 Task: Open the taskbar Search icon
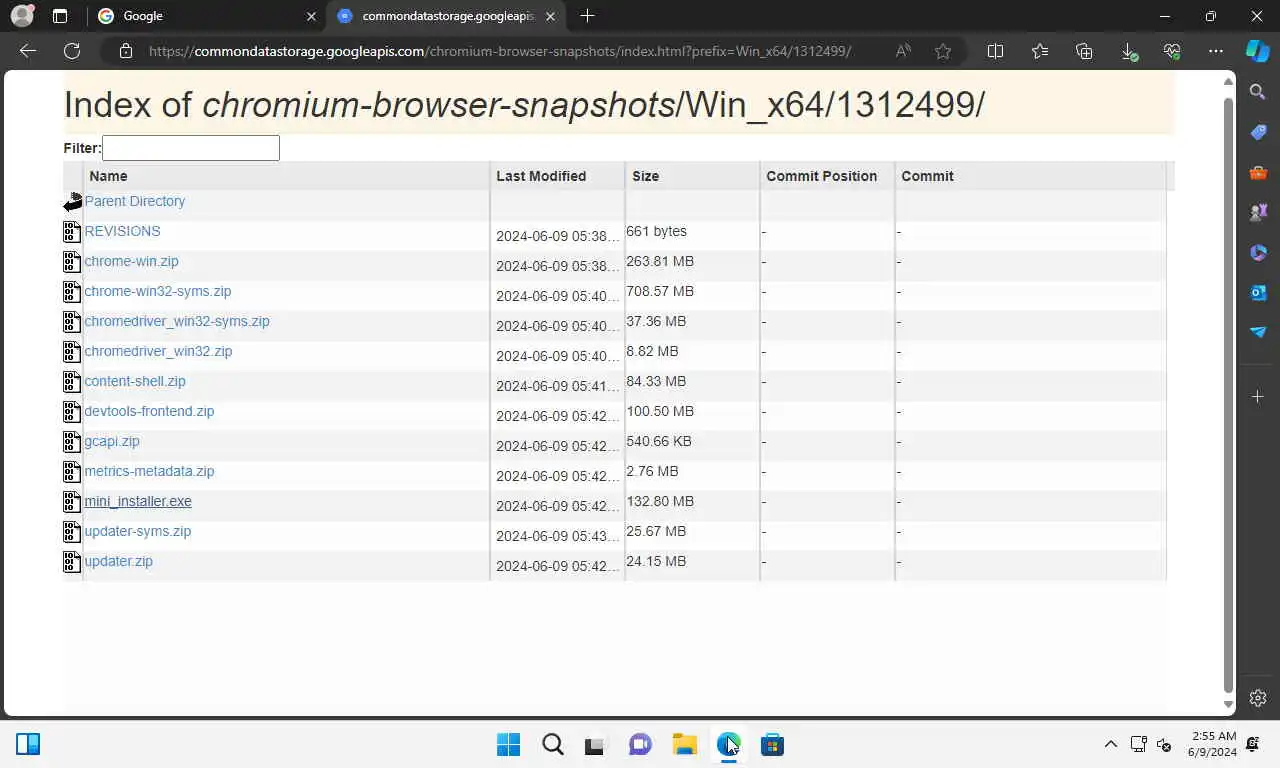point(552,745)
